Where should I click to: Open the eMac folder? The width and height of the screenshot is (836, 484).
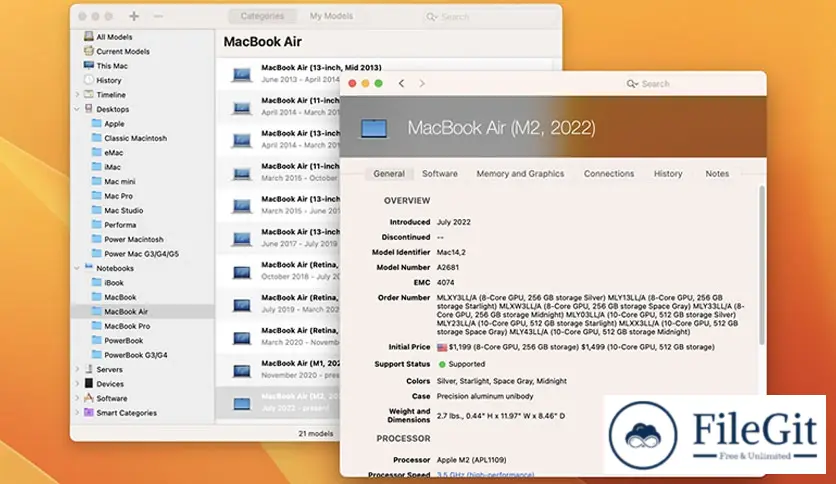click(107, 152)
